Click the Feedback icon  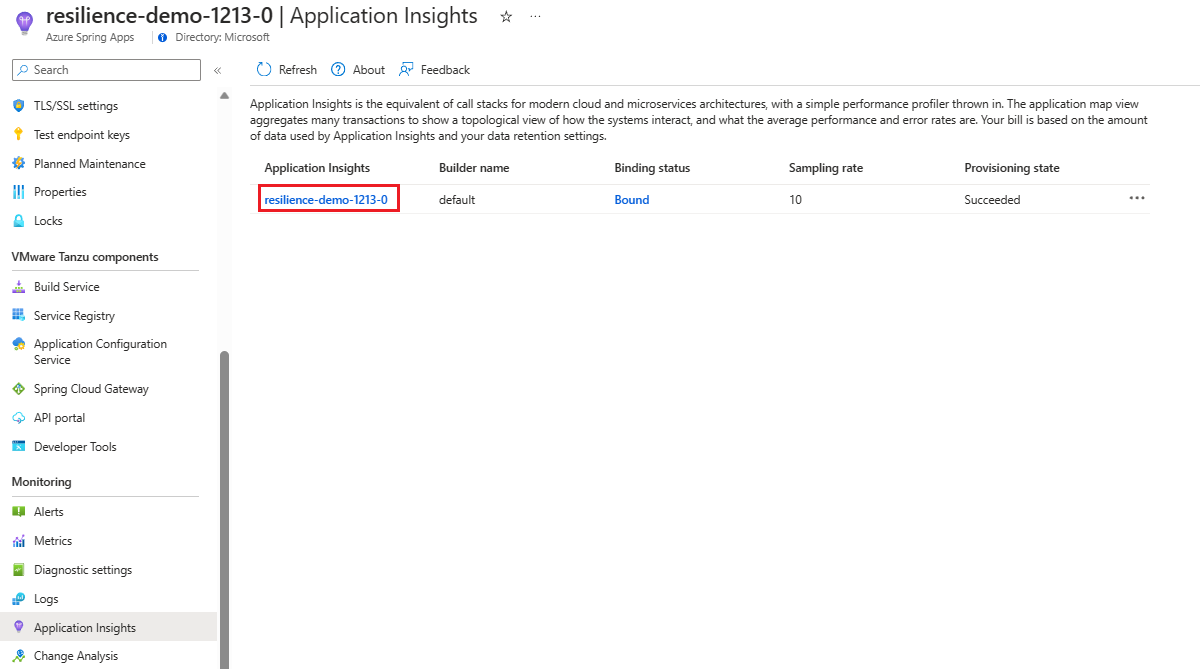(x=406, y=70)
